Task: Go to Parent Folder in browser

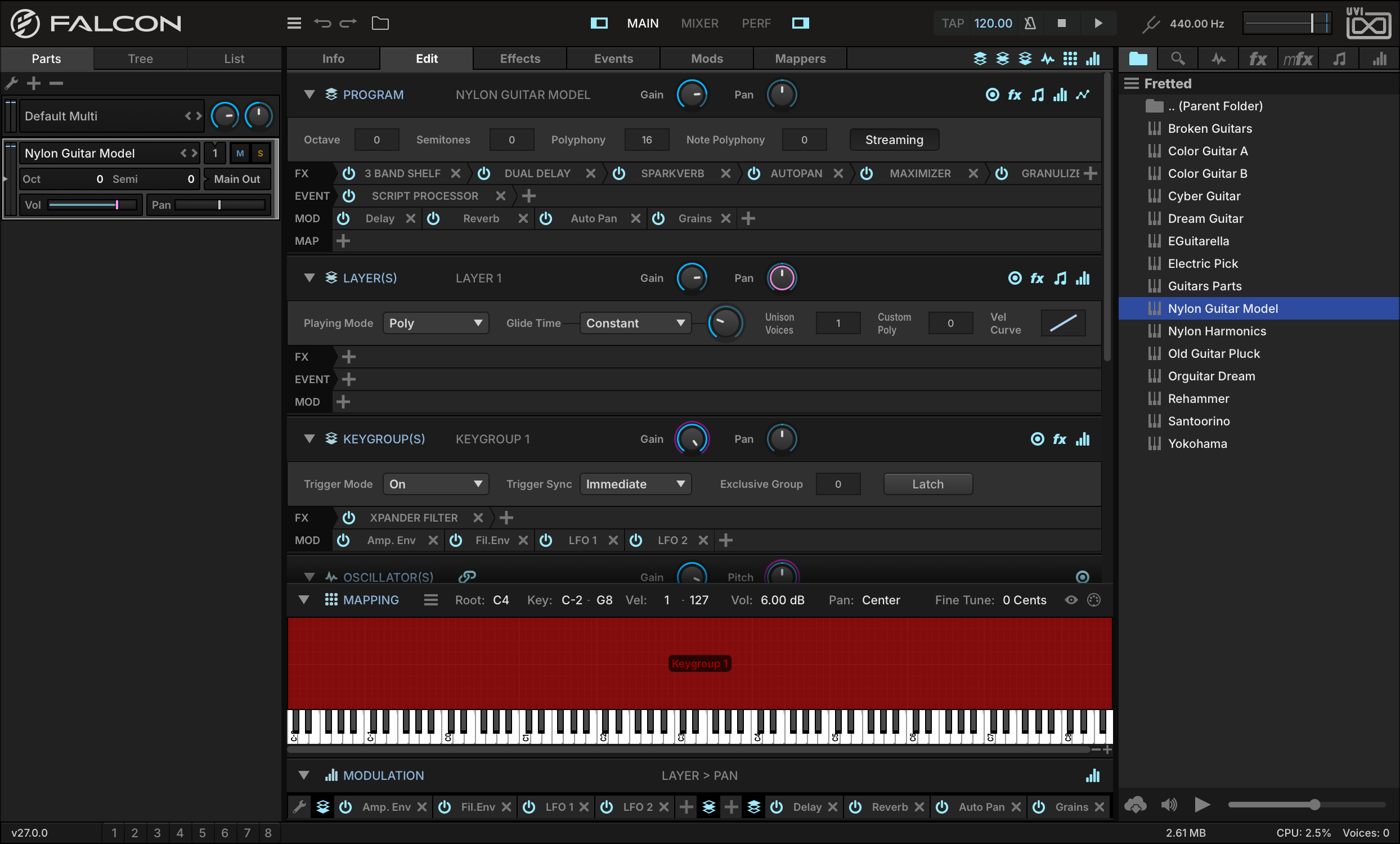Action: 1259,106
